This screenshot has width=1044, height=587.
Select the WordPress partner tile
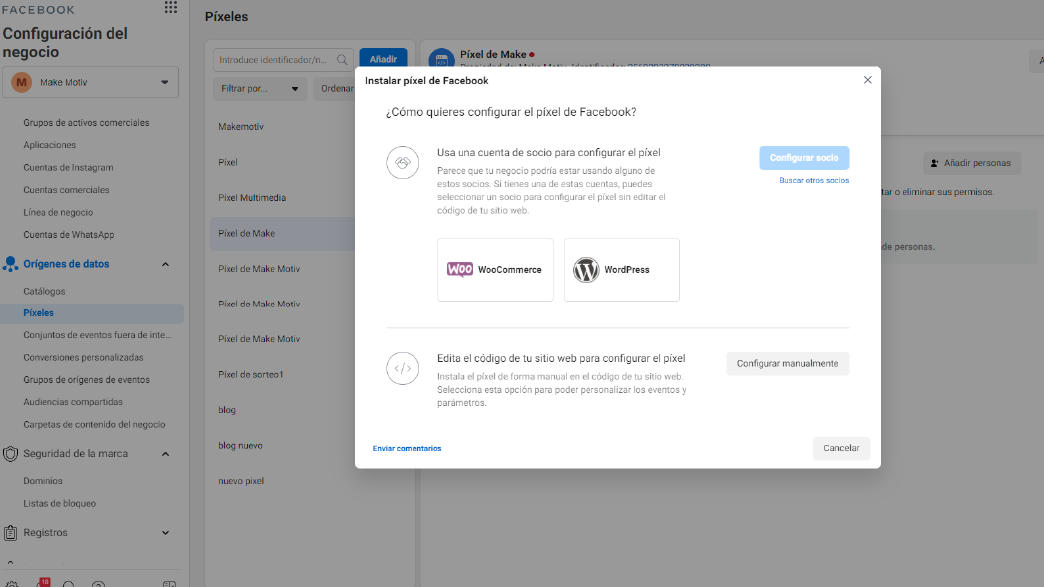621,270
